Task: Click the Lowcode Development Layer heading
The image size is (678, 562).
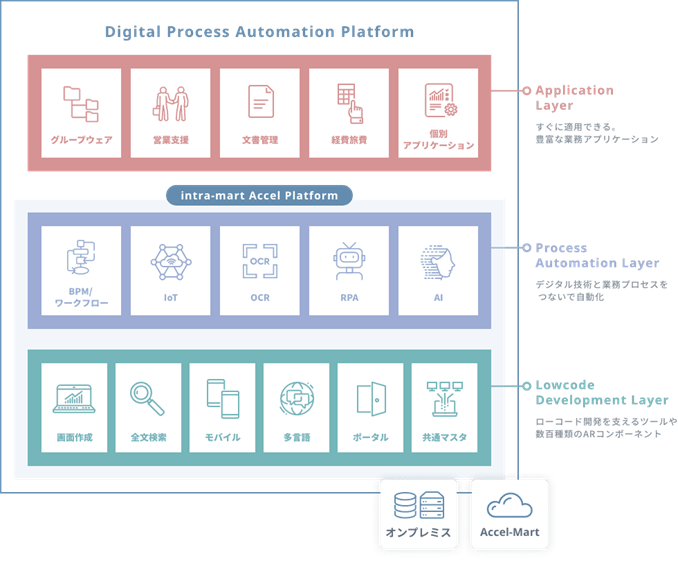Action: (602, 393)
